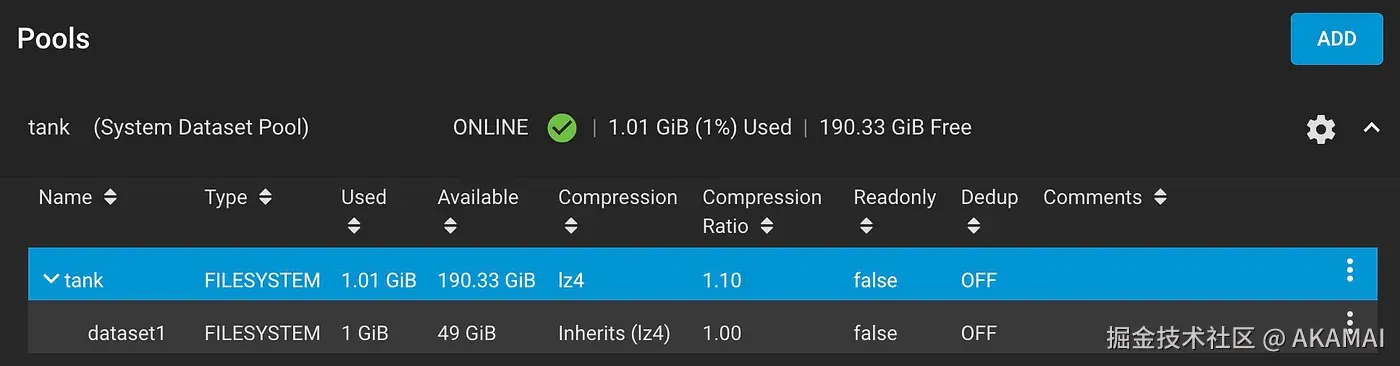Sort by the Comments column arrows
Screen dimensions: 1400x366
click(1160, 198)
